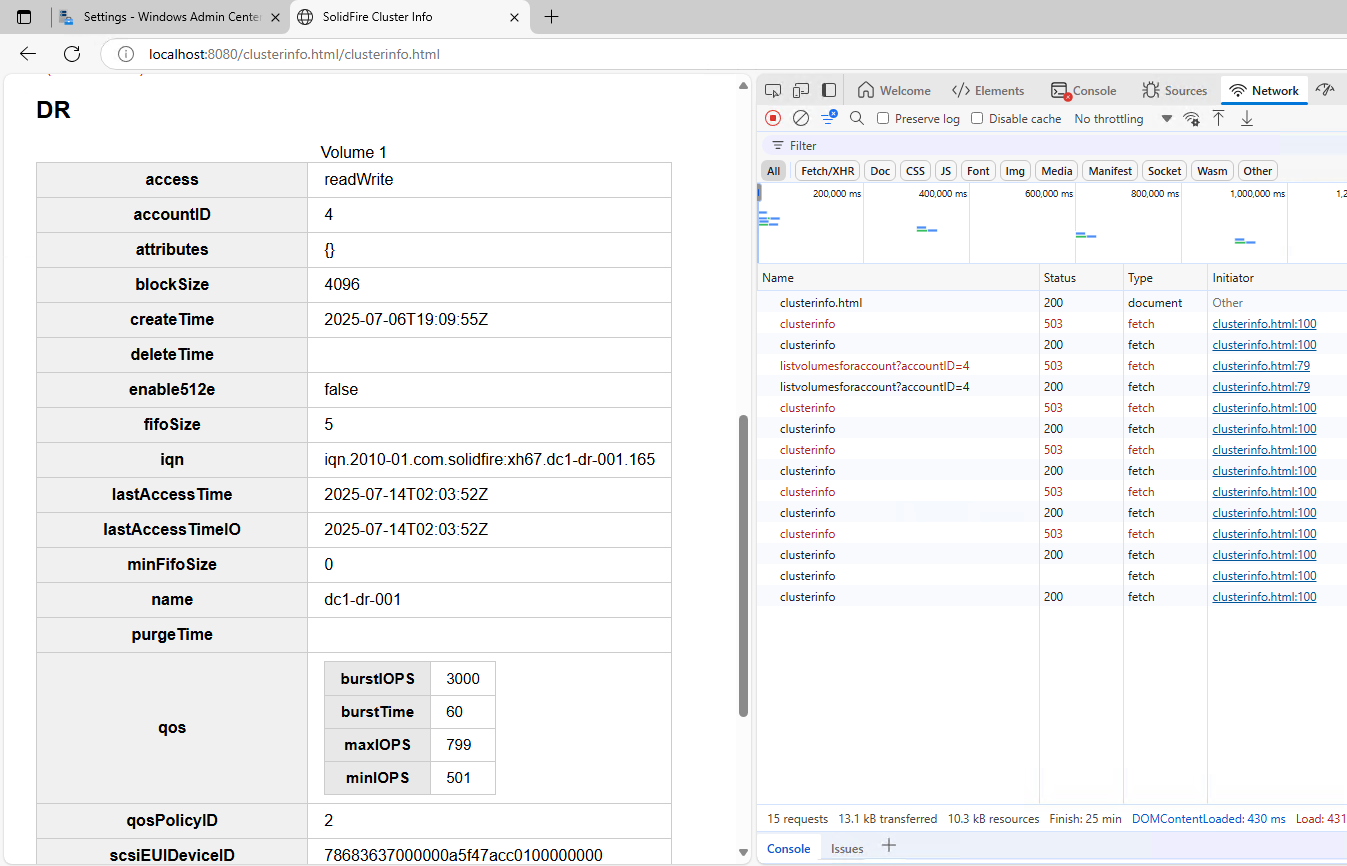Viewport: 1347px width, 866px height.
Task: Filter requests by All types
Action: pyautogui.click(x=773, y=171)
